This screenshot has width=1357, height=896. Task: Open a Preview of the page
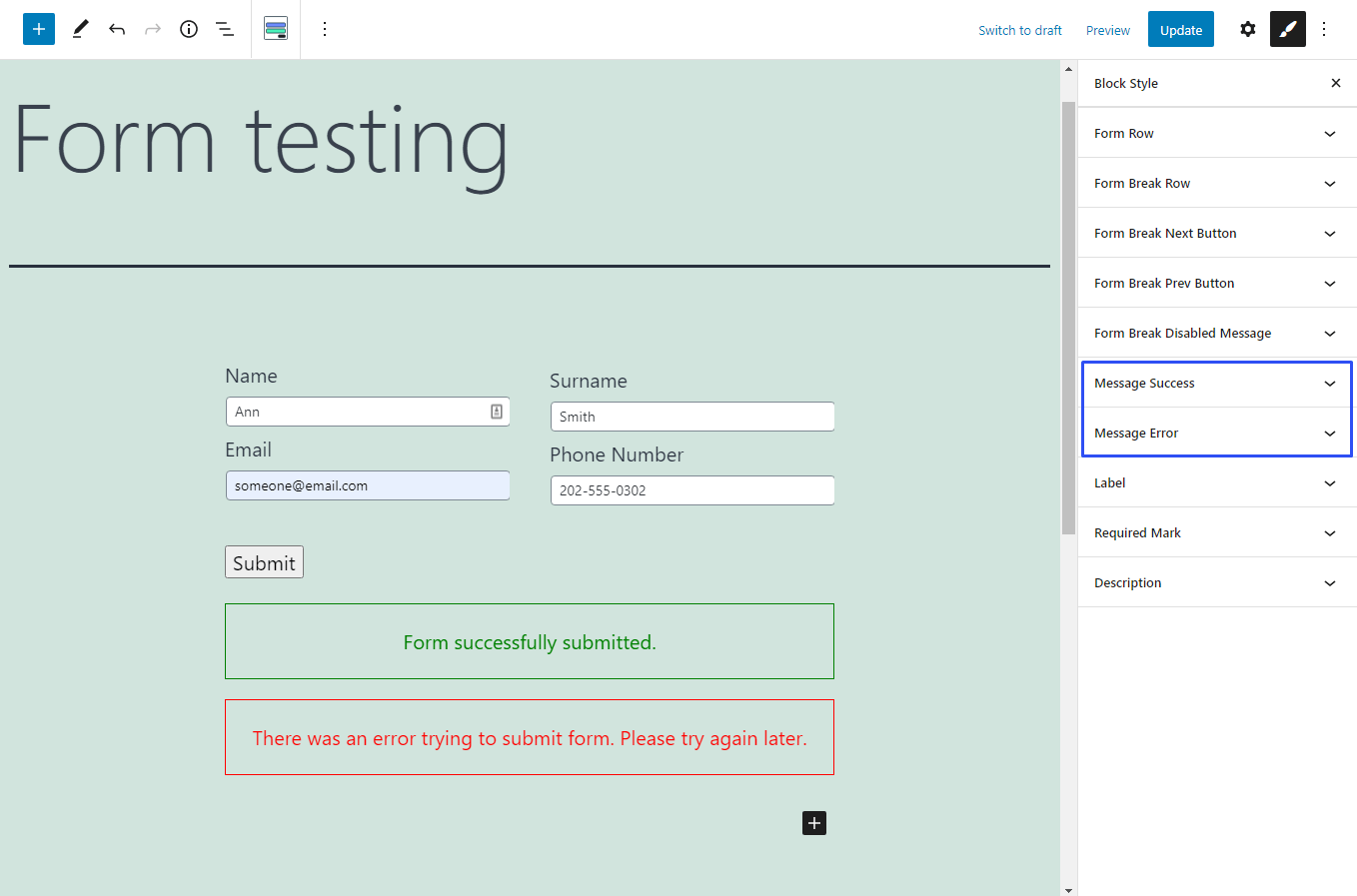(x=1107, y=30)
